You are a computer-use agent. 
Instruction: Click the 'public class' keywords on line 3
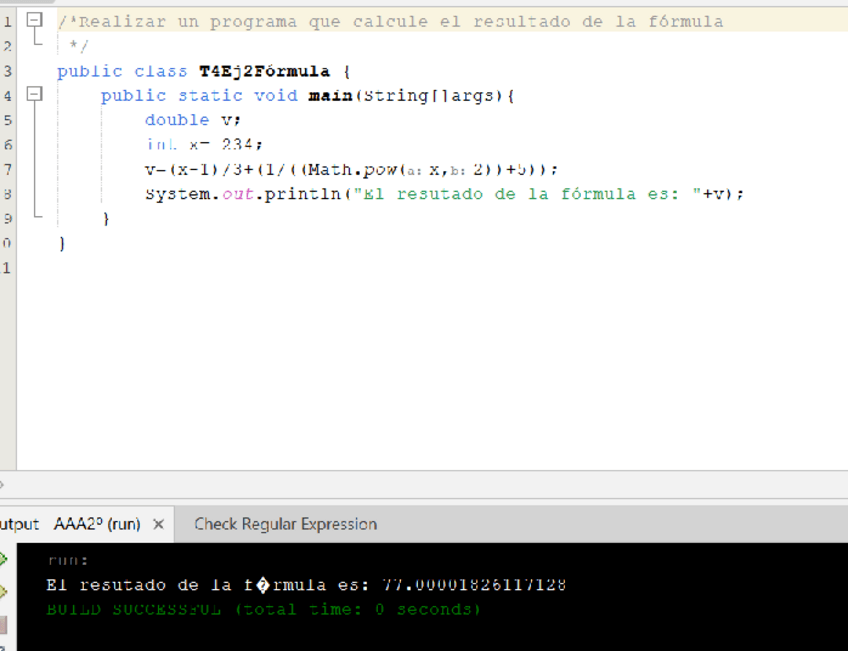122,71
